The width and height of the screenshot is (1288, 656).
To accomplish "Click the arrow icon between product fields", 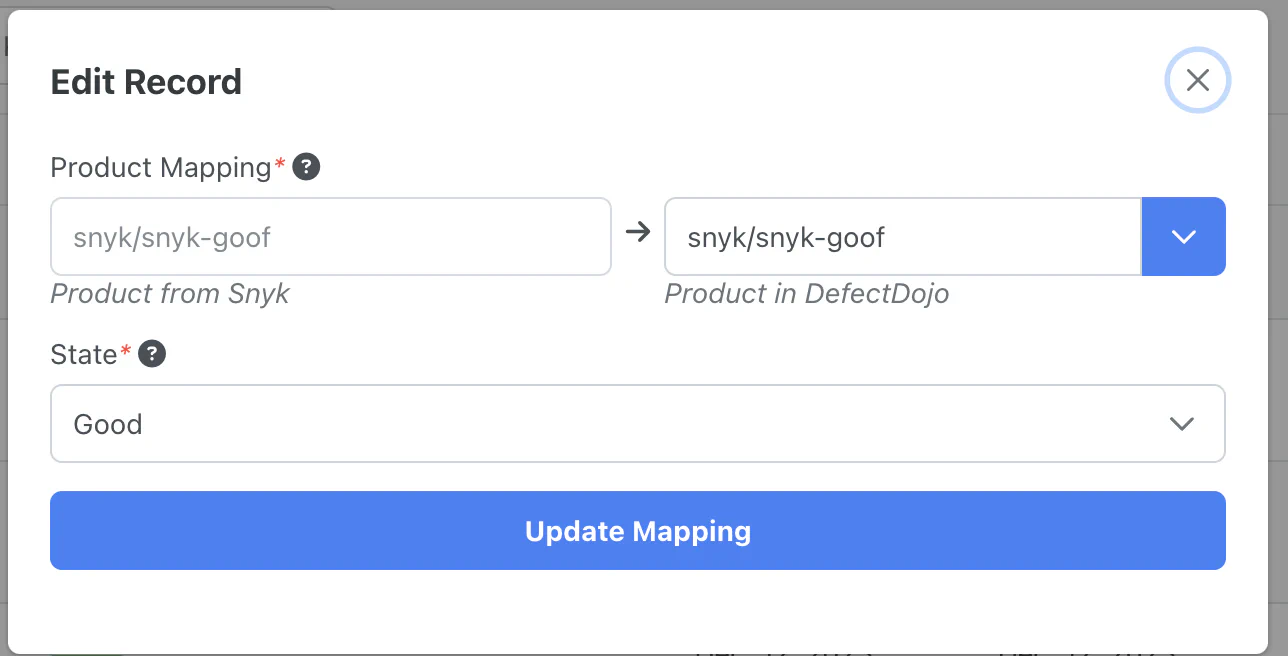I will pos(637,233).
